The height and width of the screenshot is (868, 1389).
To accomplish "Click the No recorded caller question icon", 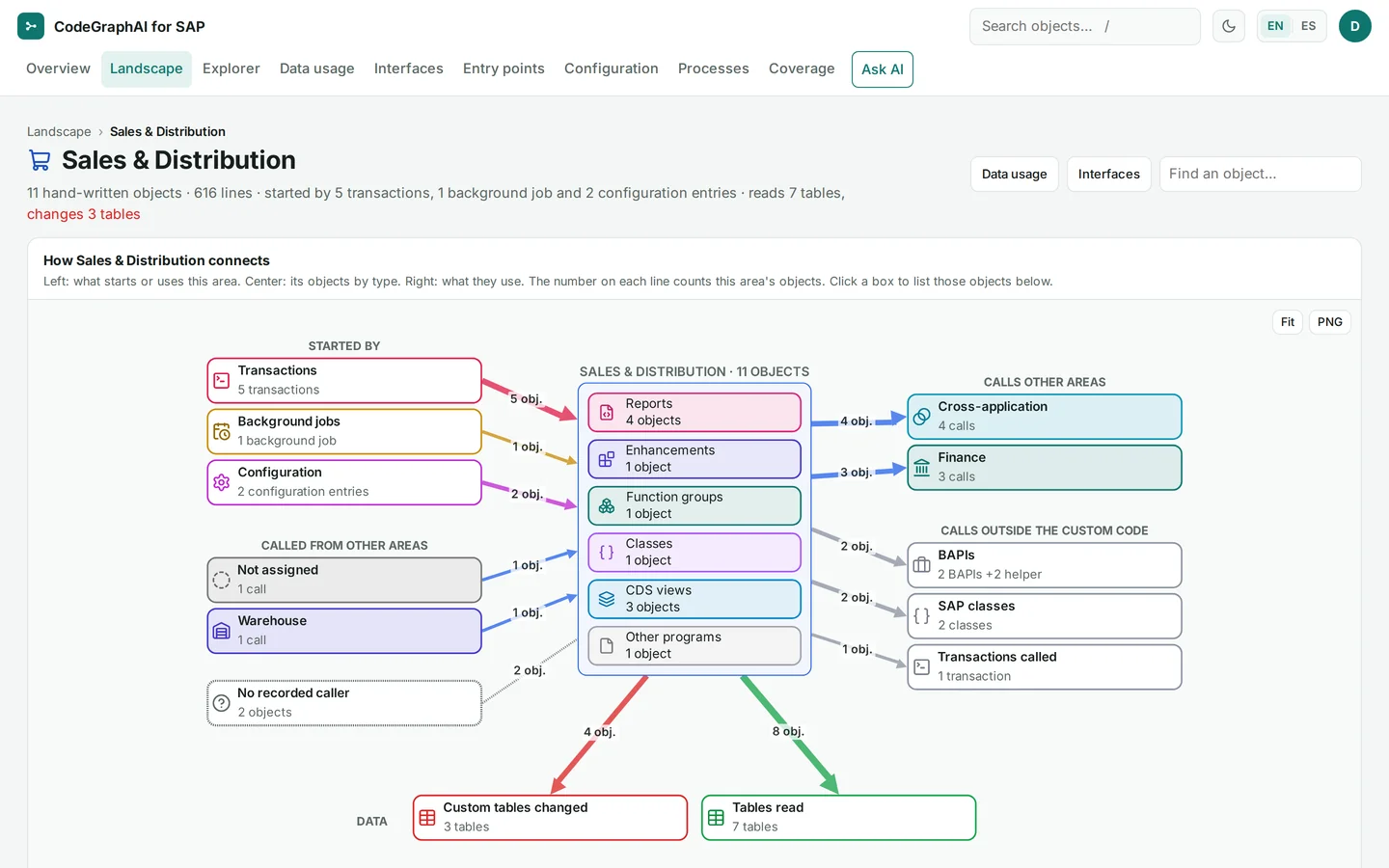I will [x=221, y=703].
